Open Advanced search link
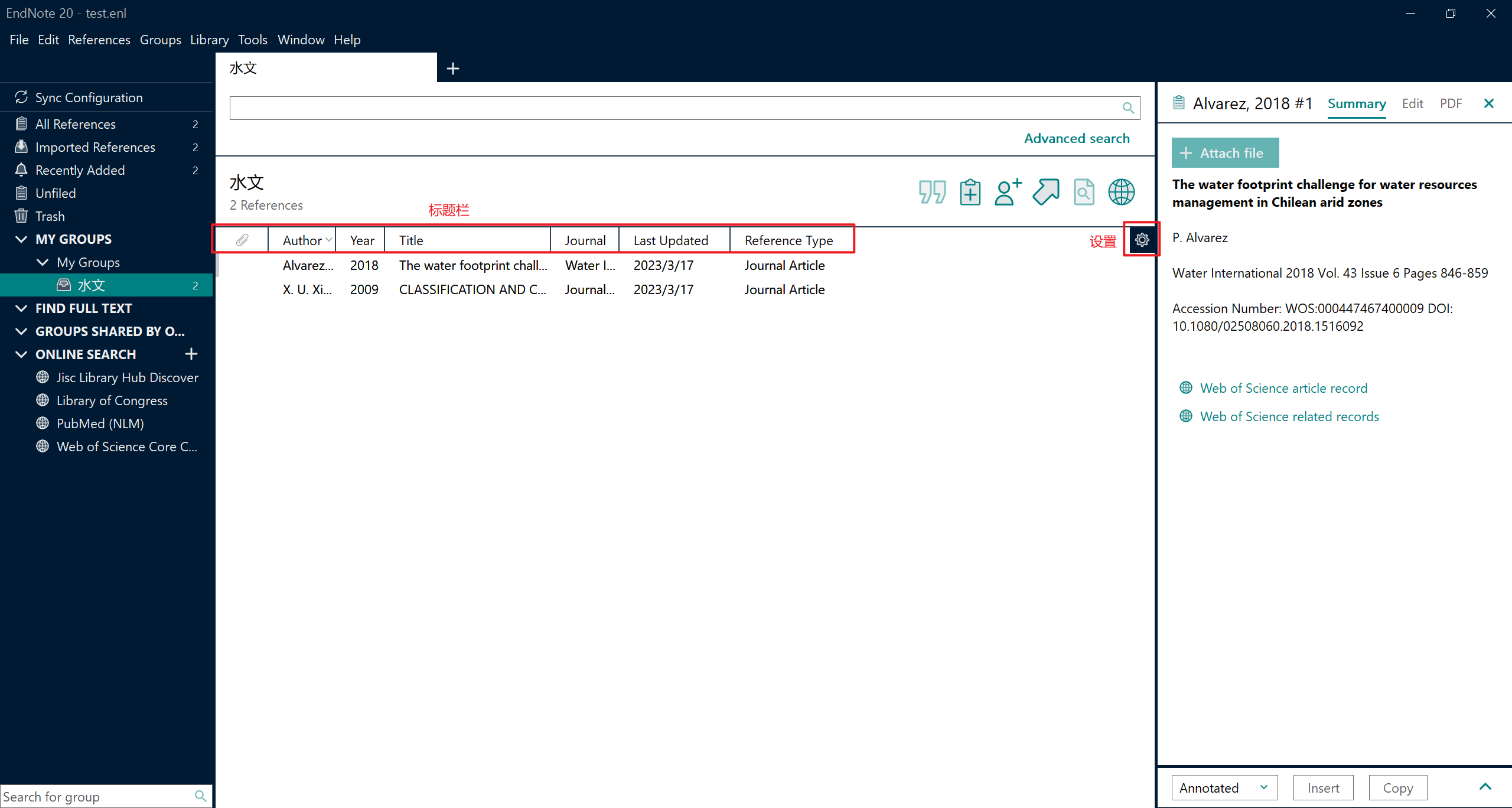The height and width of the screenshot is (808, 1512). point(1076,138)
